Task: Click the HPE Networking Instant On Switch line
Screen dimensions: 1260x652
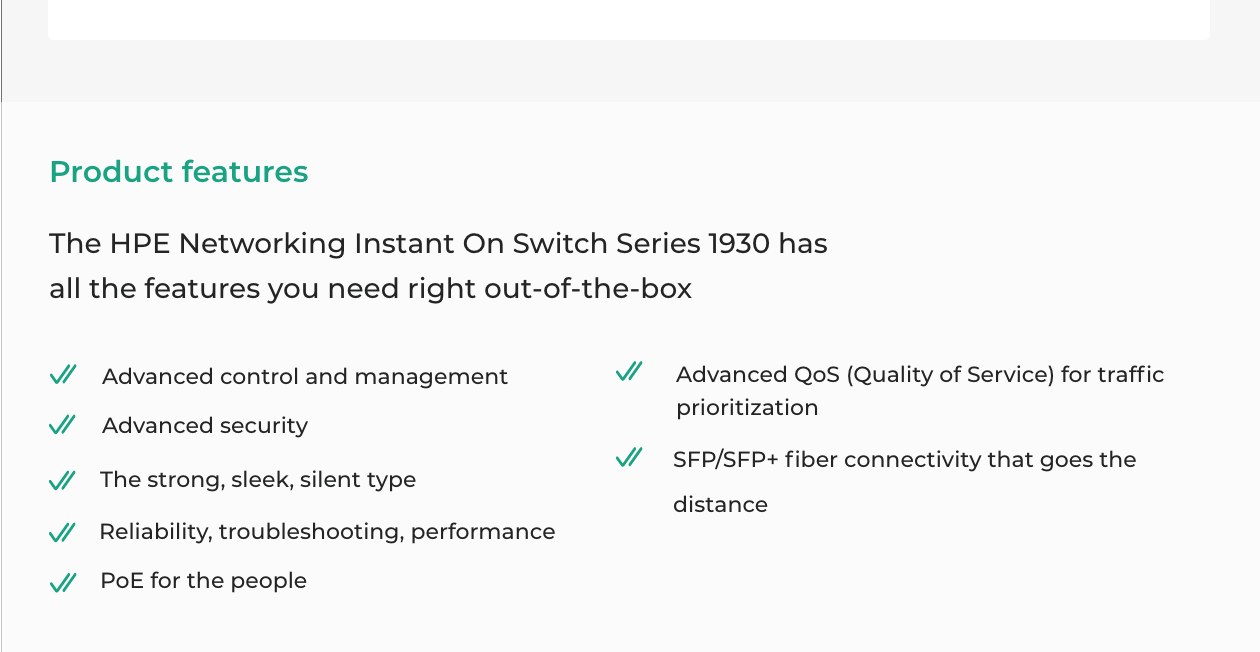Action: point(438,244)
